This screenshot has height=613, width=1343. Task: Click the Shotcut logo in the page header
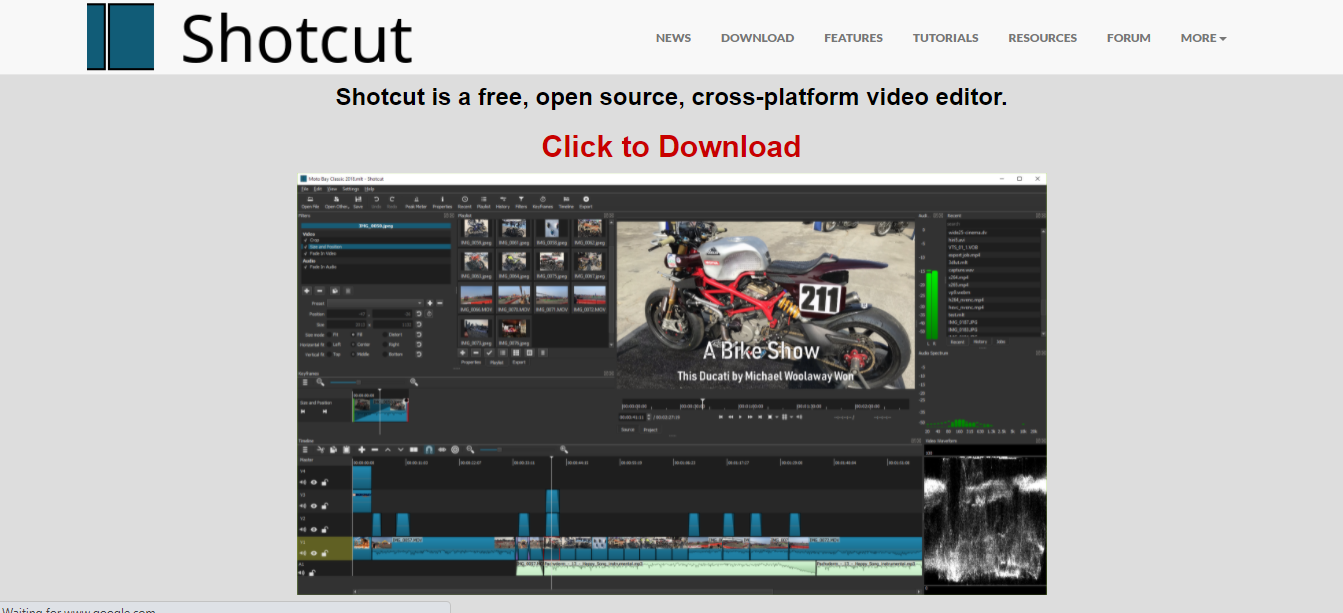point(250,37)
